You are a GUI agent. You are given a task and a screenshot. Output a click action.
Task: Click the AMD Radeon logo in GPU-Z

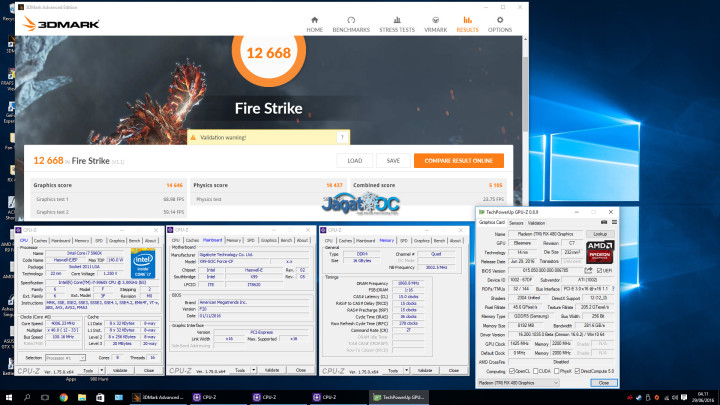point(600,252)
